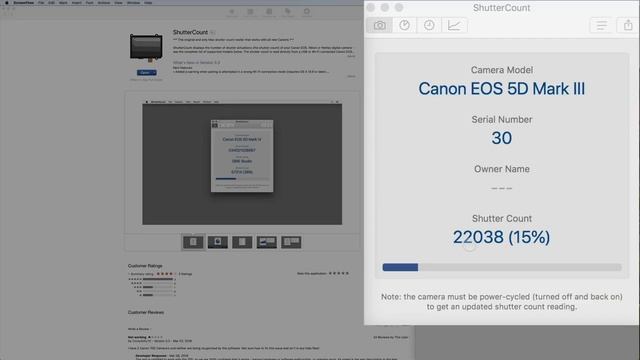This screenshot has width=640, height=360.
Task: Open the Apple menu in menu bar
Action: tap(7, 2)
